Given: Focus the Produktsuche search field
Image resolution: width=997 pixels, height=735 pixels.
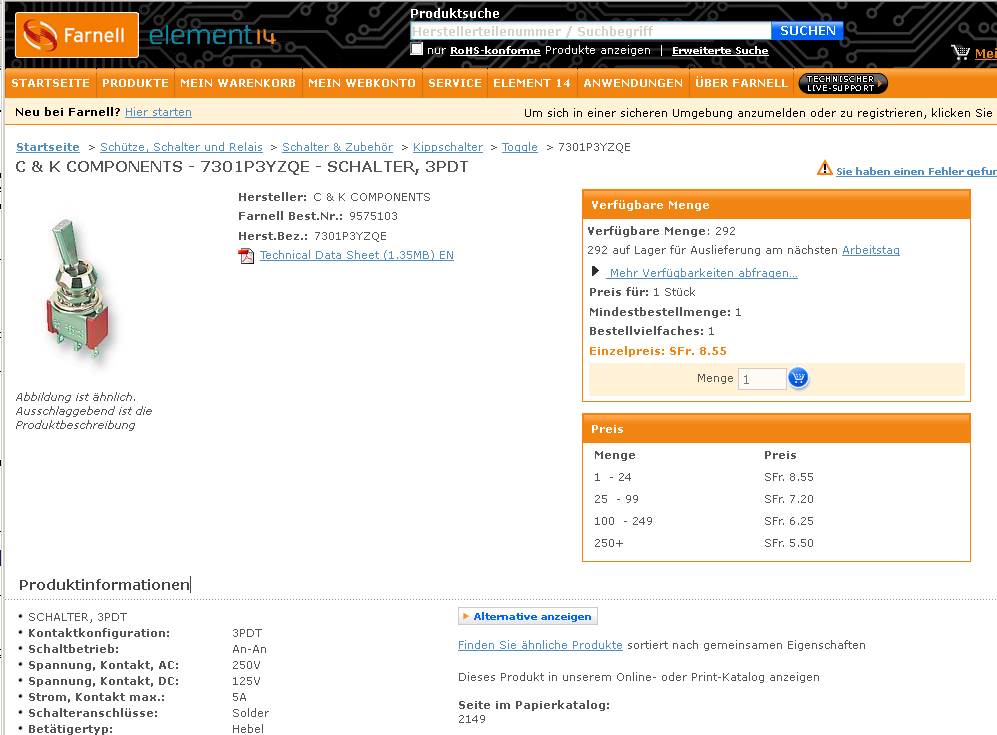Looking at the screenshot, I should 591,31.
